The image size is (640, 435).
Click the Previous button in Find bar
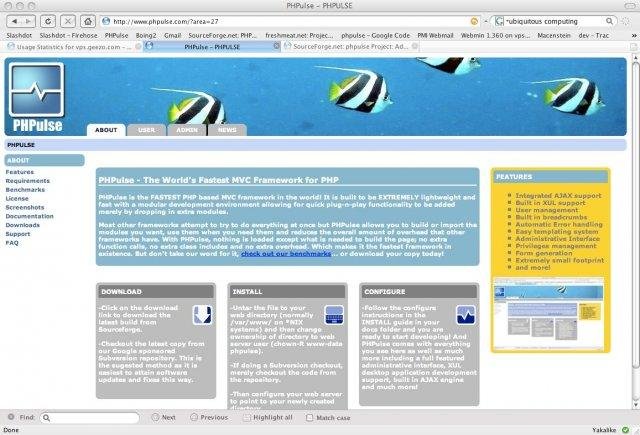tap(209, 417)
